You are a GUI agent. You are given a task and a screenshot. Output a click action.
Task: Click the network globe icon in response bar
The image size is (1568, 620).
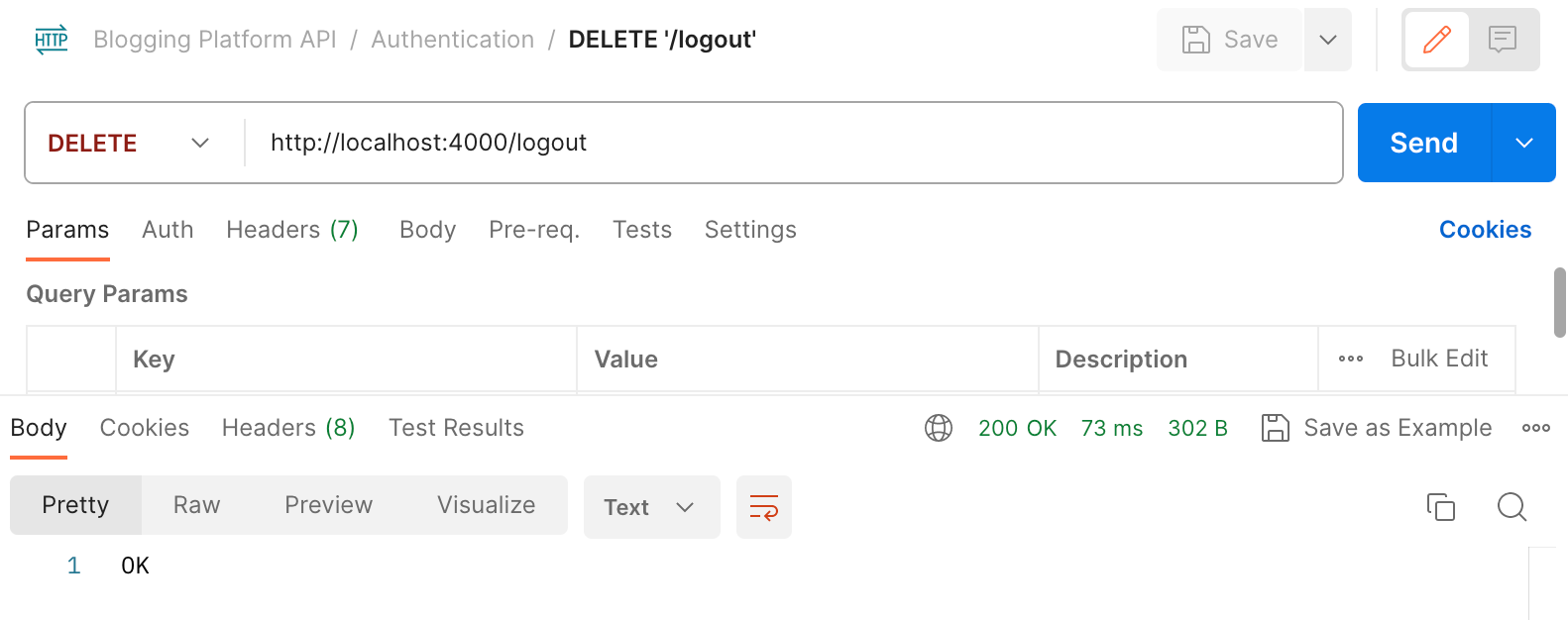click(x=938, y=427)
